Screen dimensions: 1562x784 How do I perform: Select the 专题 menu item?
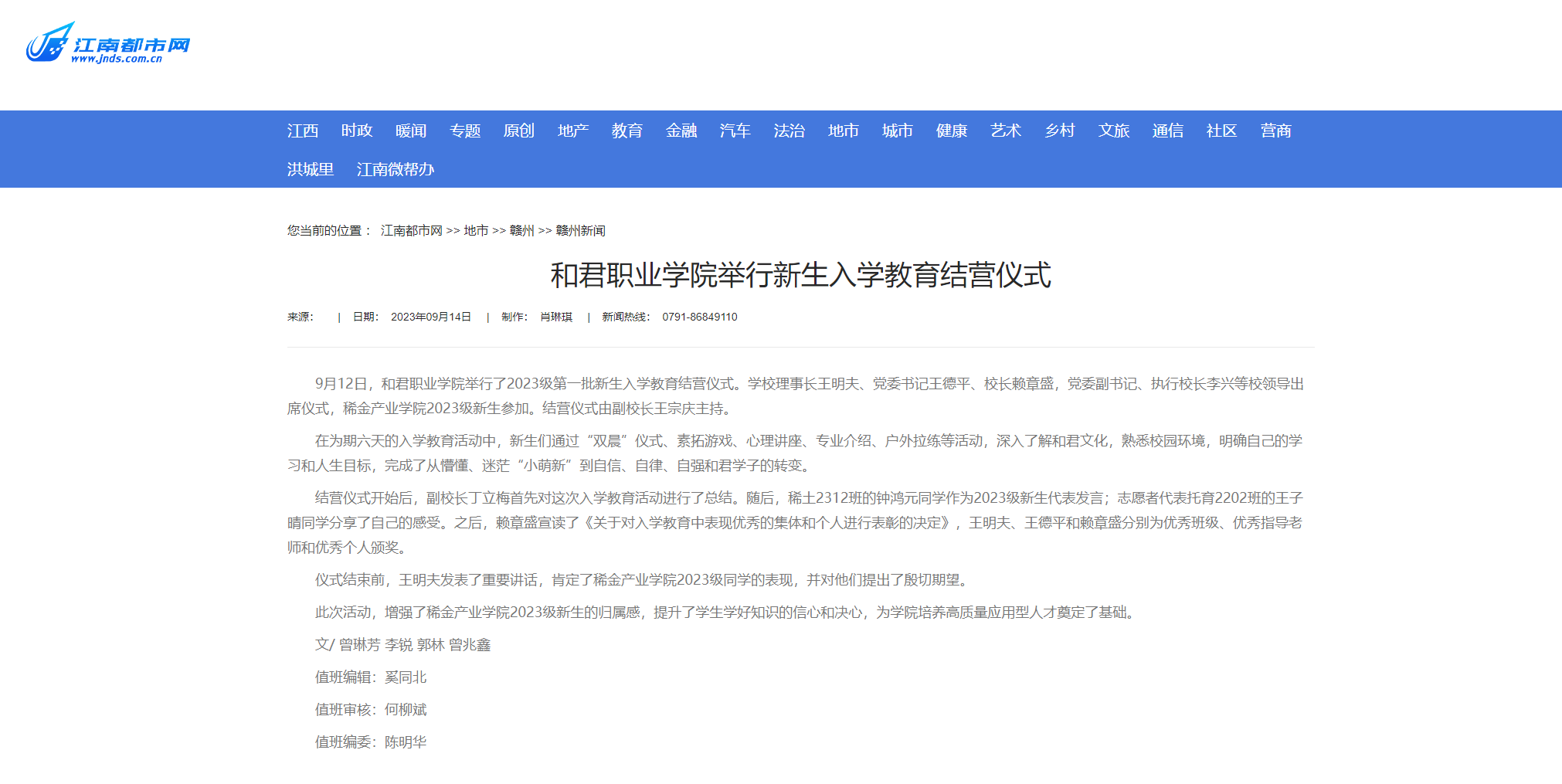point(465,131)
